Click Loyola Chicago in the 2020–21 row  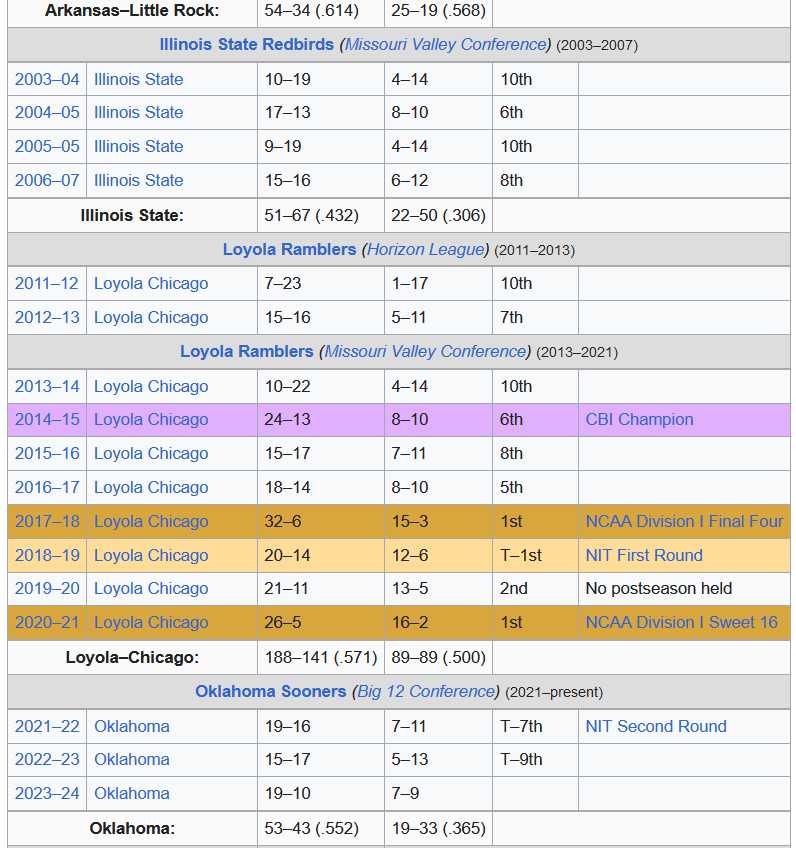pyautogui.click(x=151, y=623)
